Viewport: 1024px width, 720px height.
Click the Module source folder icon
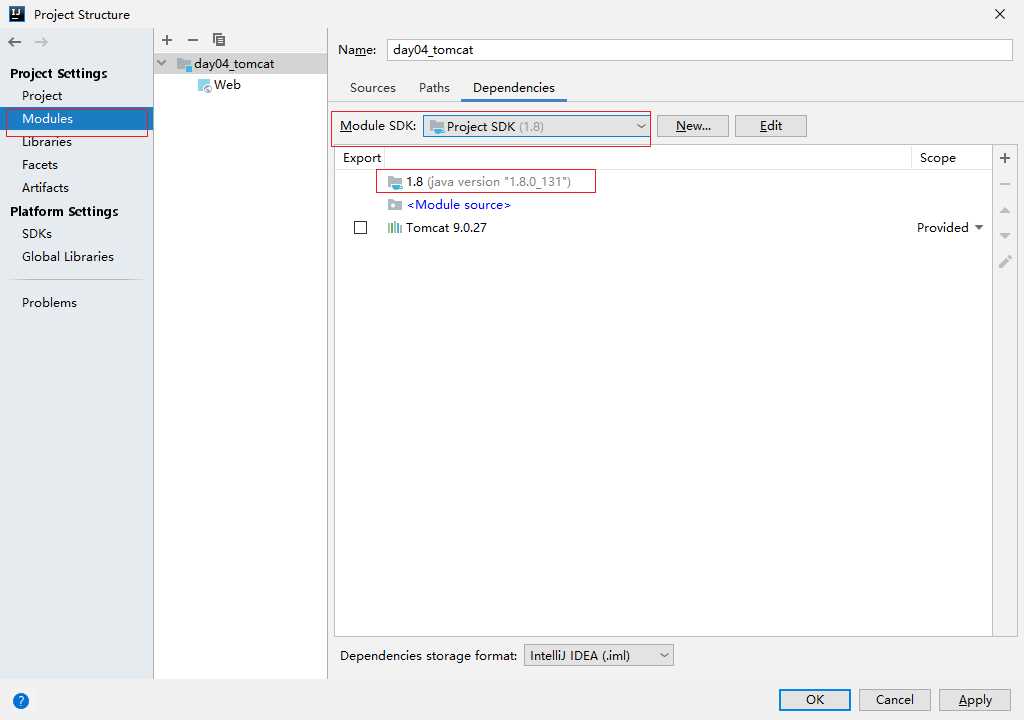[x=394, y=205]
